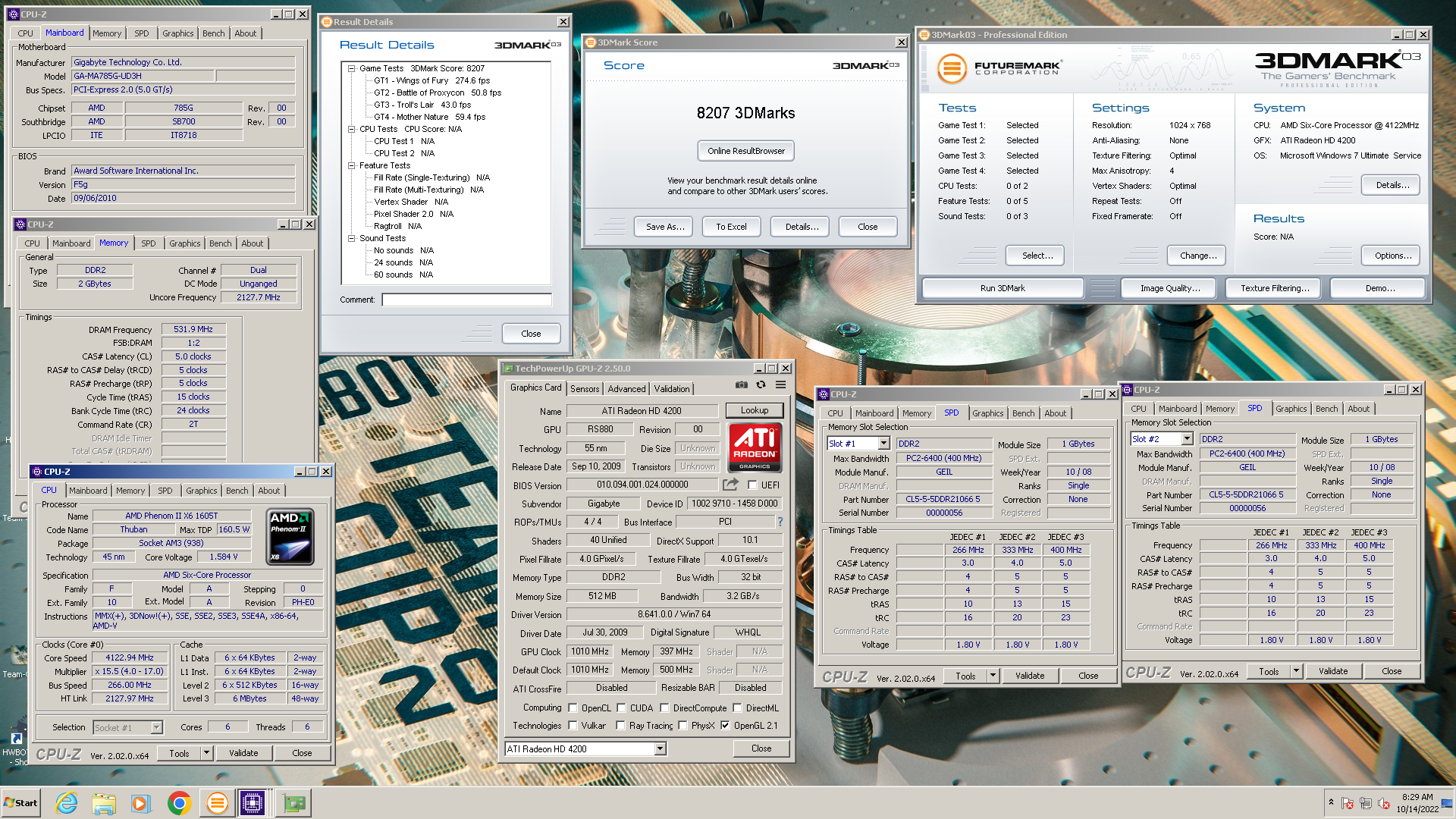This screenshot has height=819, width=1456.
Task: Toggle the DirectCompute checkbox
Action: 664,708
